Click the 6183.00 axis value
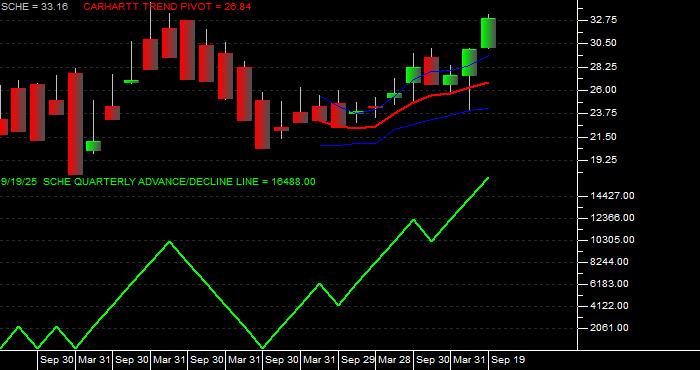This screenshot has height=370, width=700. [x=609, y=284]
